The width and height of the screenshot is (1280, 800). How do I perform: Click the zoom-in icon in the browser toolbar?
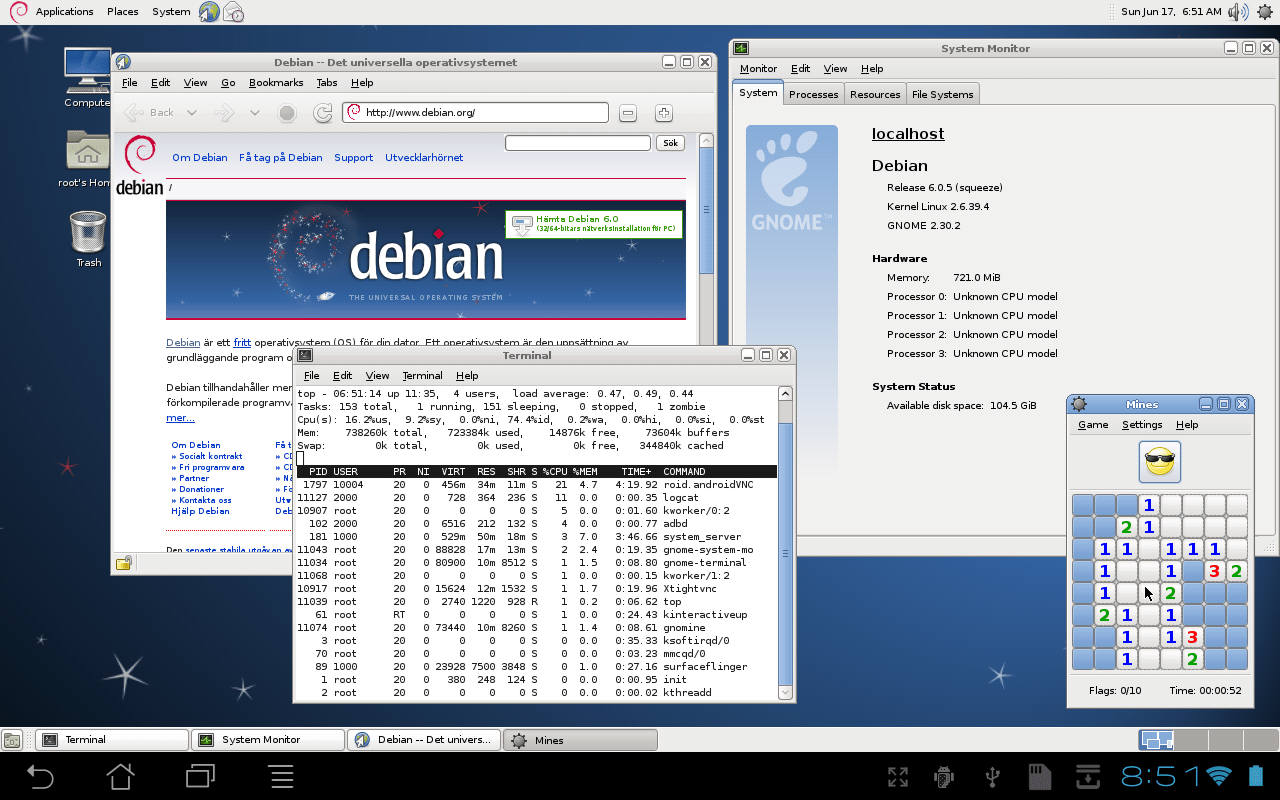click(663, 112)
